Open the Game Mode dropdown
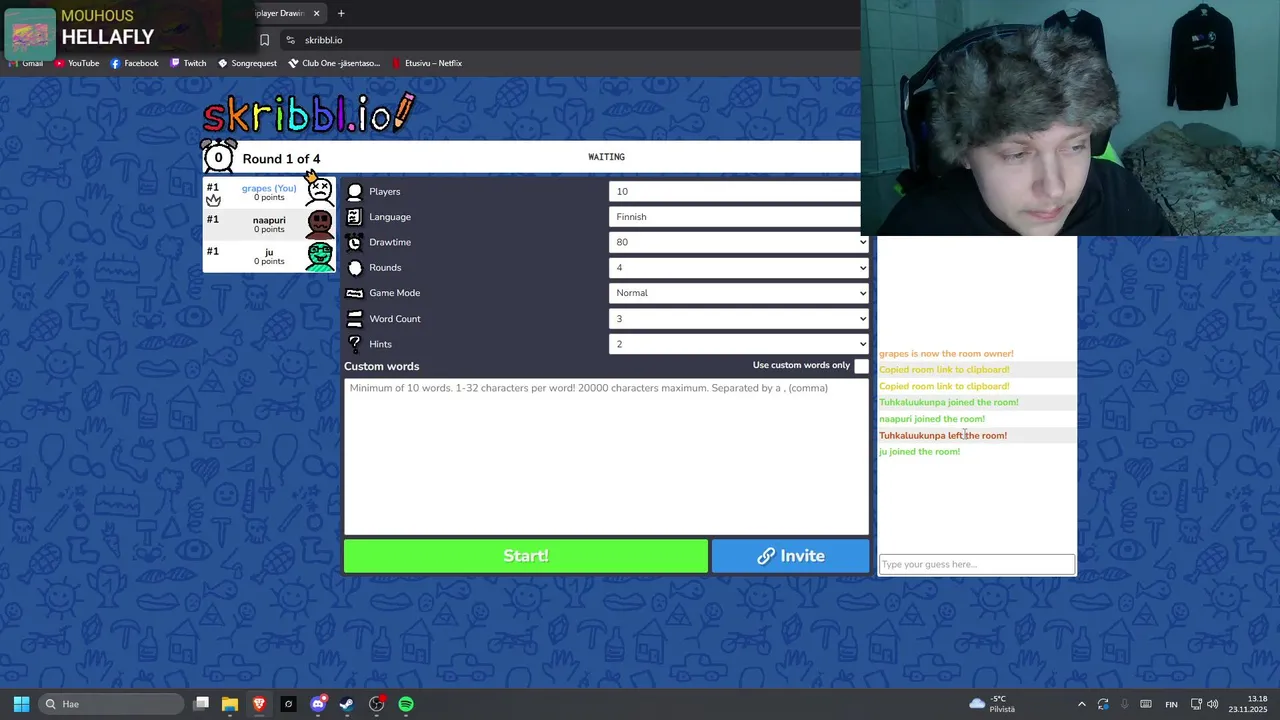This screenshot has width=1280, height=720. click(x=738, y=293)
